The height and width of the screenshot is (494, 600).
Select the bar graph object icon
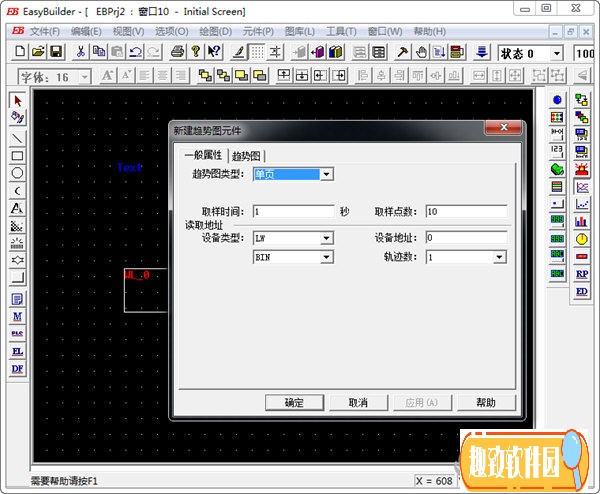click(582, 222)
